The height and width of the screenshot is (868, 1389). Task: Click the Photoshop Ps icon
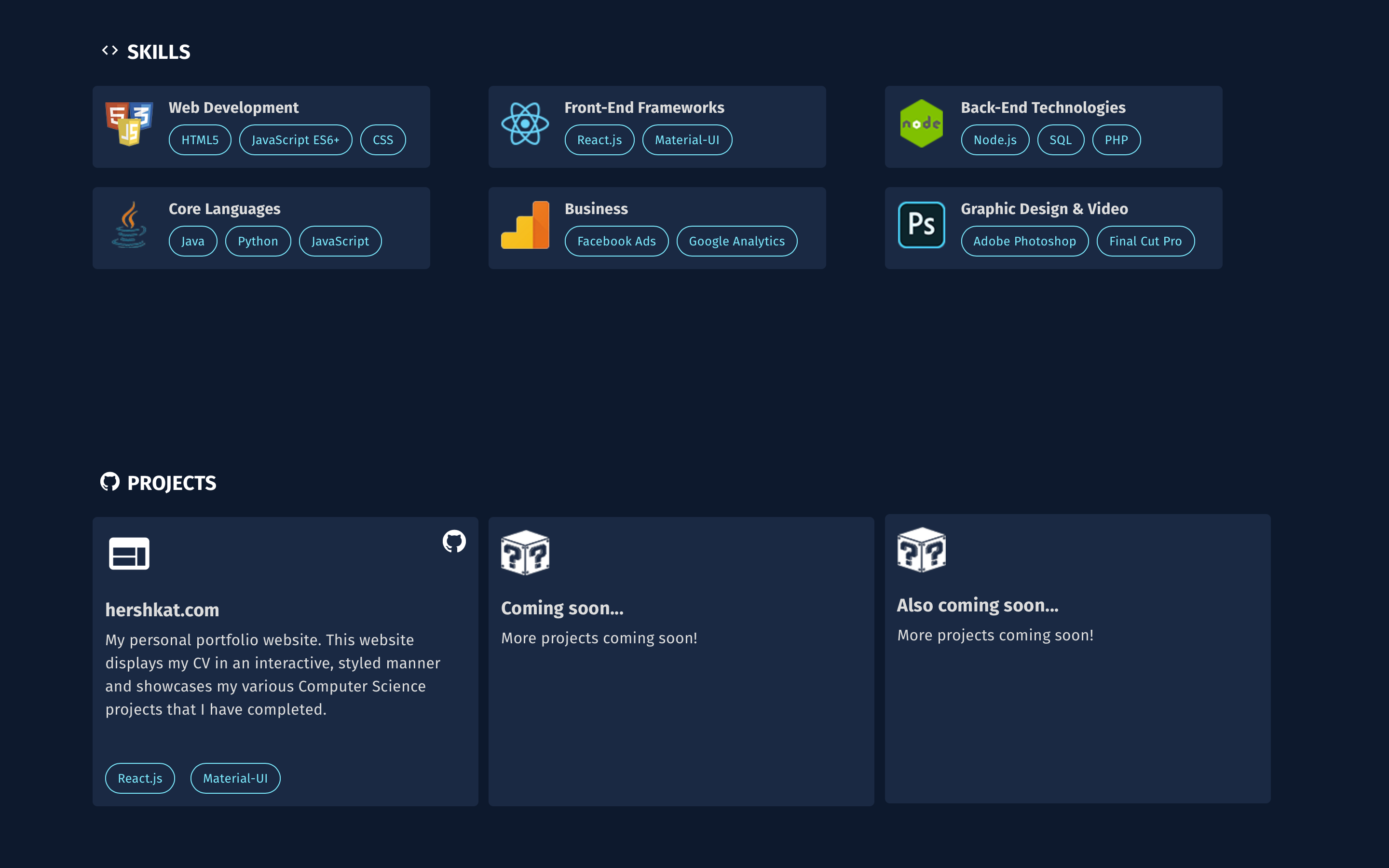tap(921, 225)
